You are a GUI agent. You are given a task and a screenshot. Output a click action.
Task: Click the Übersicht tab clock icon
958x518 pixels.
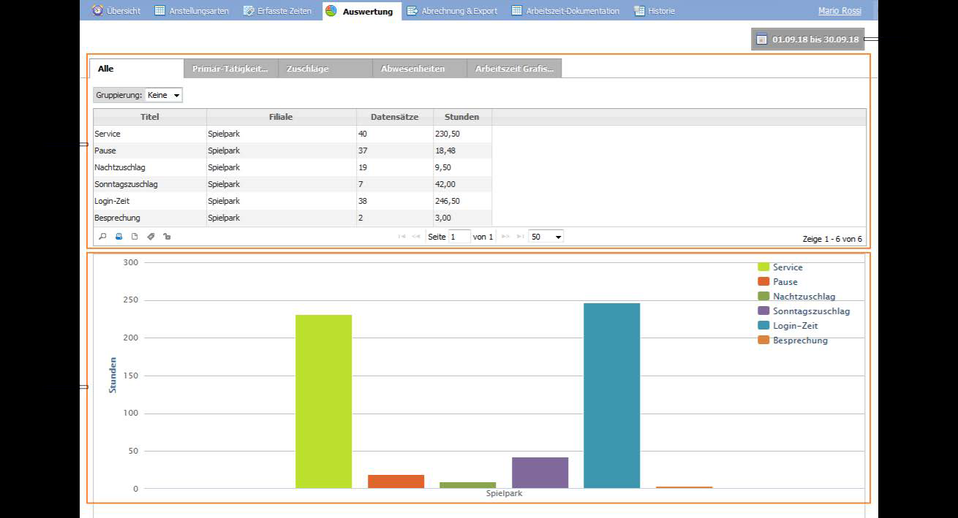pos(98,10)
